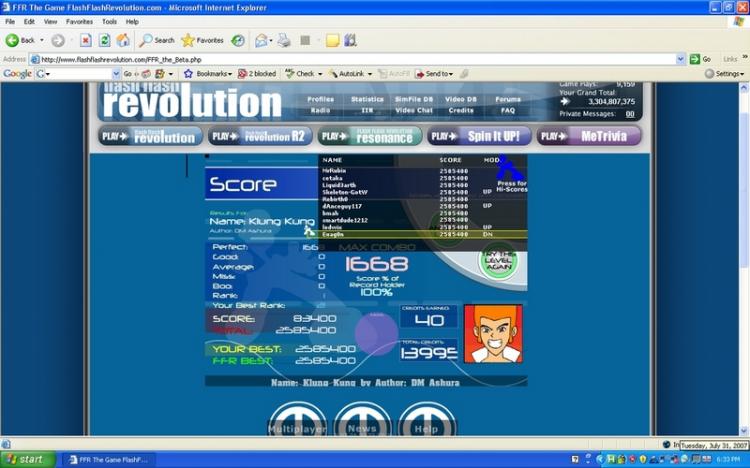The height and width of the screenshot is (468, 750).
Task: Open the History toolbar icon
Action: pos(238,41)
